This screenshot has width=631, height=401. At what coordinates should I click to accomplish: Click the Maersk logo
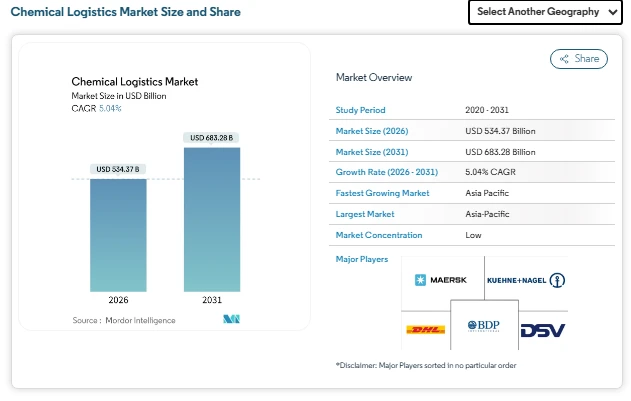point(440,279)
